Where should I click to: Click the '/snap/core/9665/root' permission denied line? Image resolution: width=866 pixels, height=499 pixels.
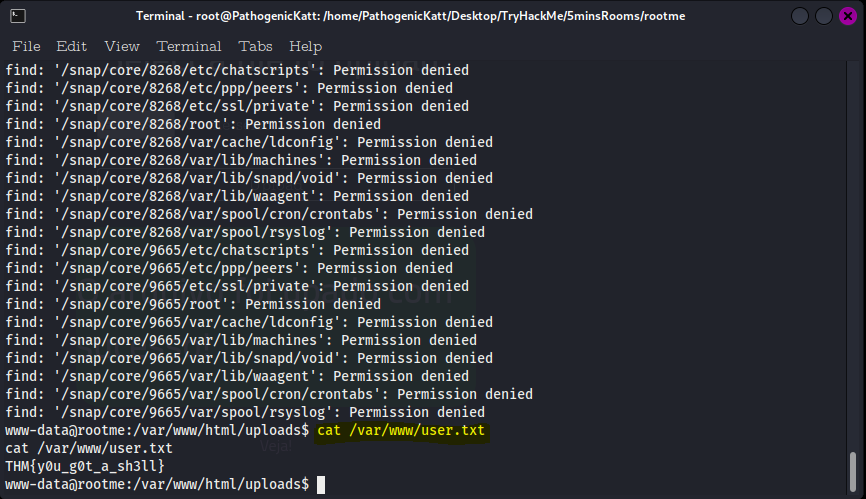[x=193, y=304]
